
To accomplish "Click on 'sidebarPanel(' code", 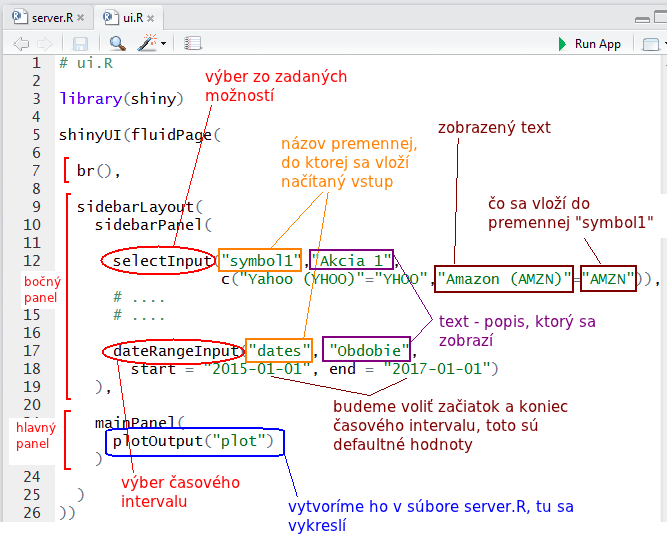I will [153, 225].
